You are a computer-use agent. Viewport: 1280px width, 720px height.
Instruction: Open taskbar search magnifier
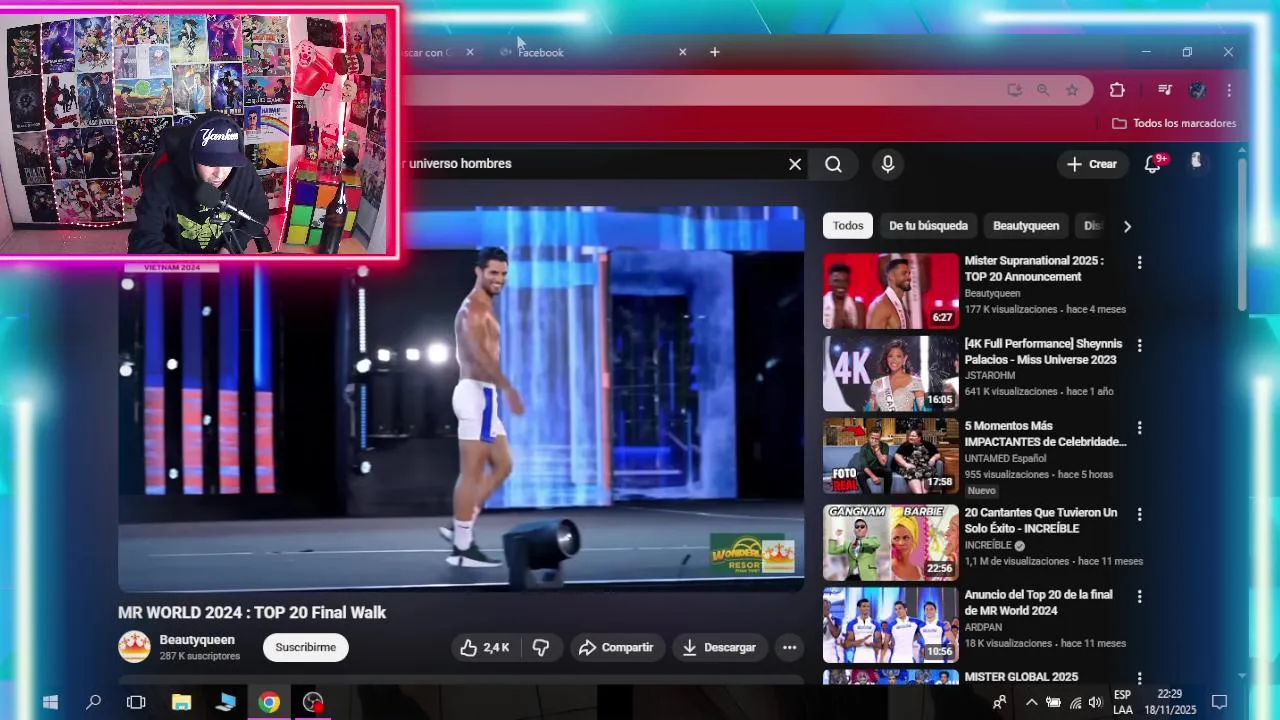coord(93,702)
